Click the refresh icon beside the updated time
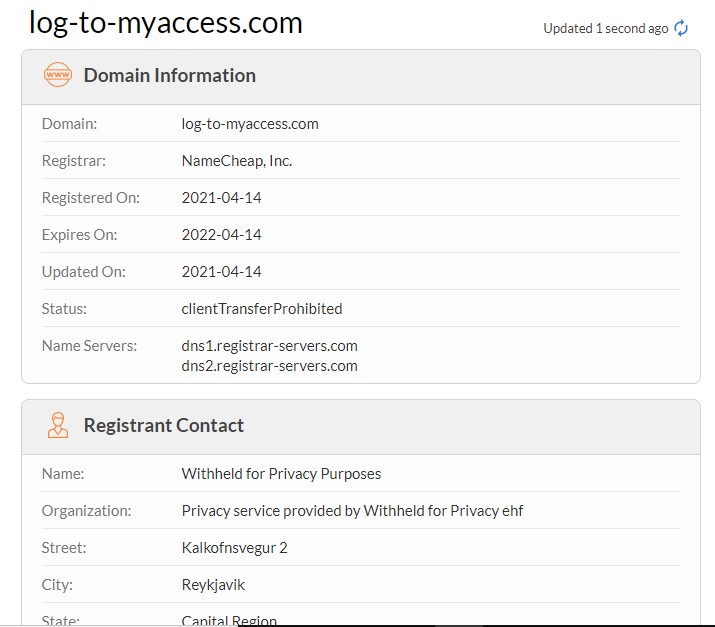Image resolution: width=715 pixels, height=627 pixels. (681, 28)
